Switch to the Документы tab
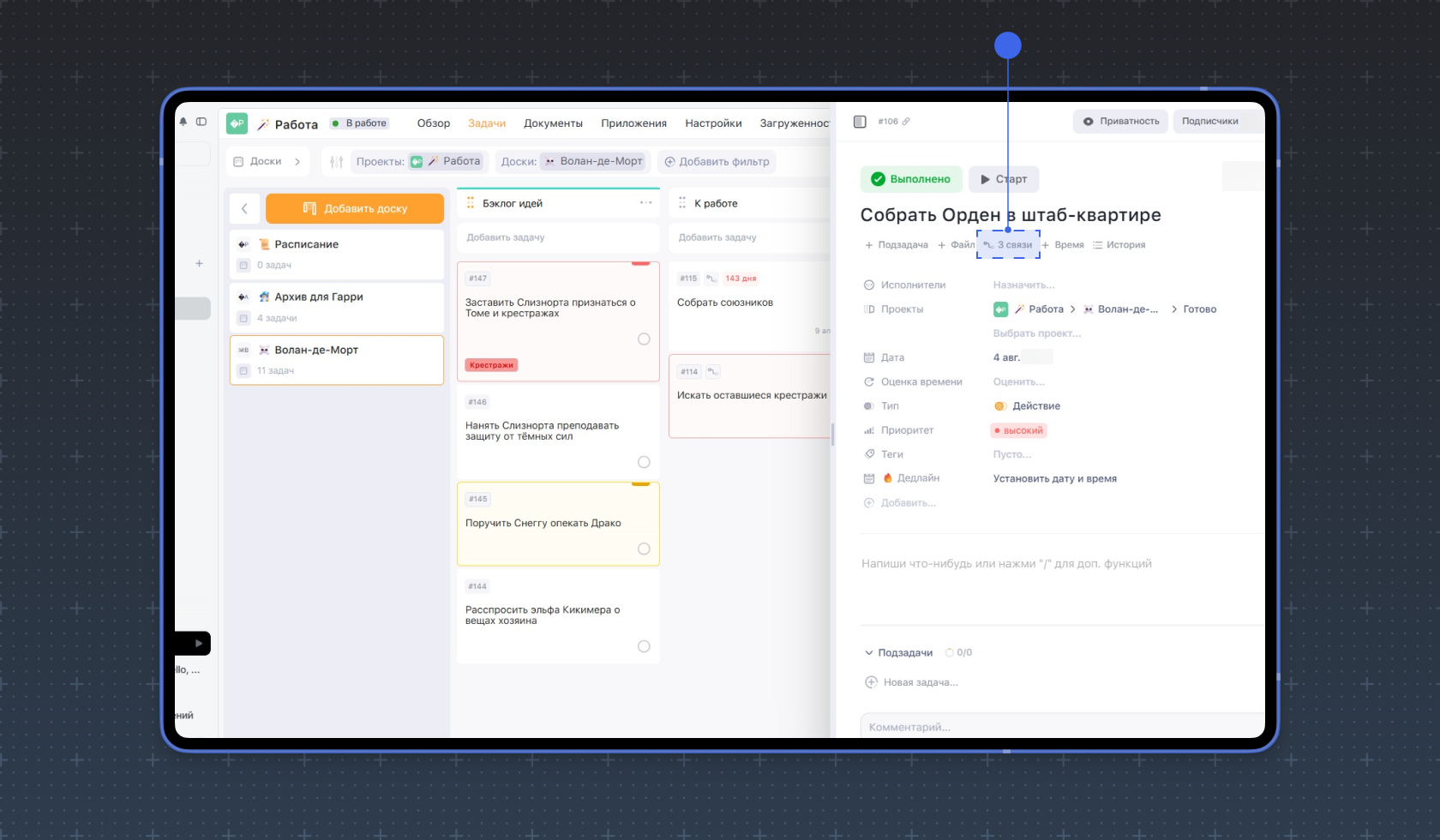The image size is (1440, 840). pos(553,123)
